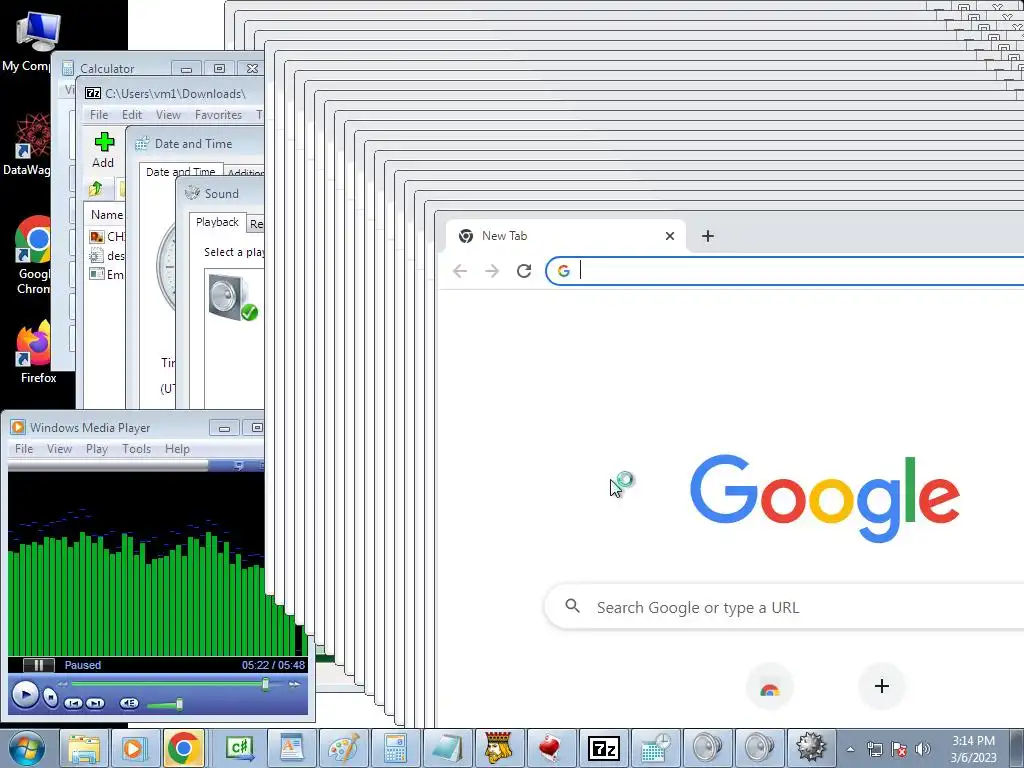This screenshot has width=1024, height=768.
Task: Open WordPad from the taskbar
Action: tap(291, 748)
